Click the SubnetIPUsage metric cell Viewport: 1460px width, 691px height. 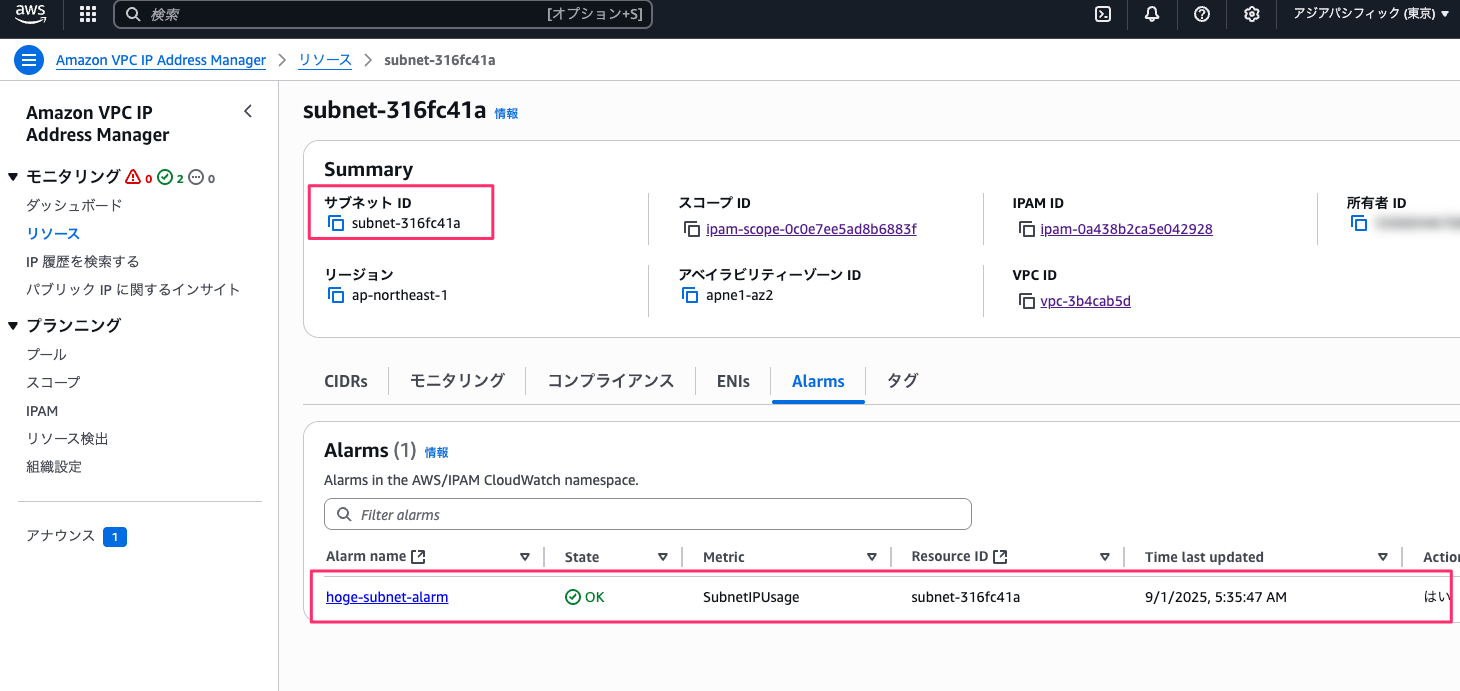(x=751, y=597)
